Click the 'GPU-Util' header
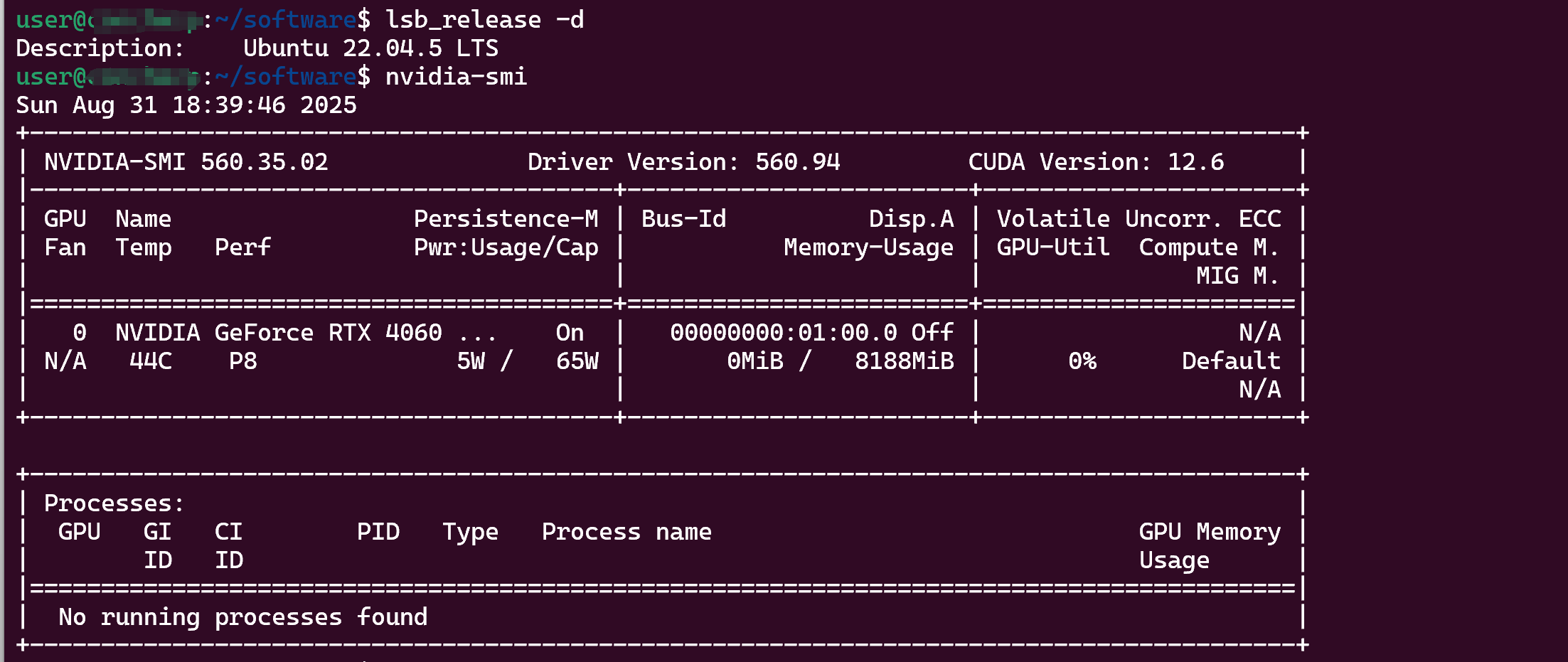1568x662 pixels. pos(1053,247)
